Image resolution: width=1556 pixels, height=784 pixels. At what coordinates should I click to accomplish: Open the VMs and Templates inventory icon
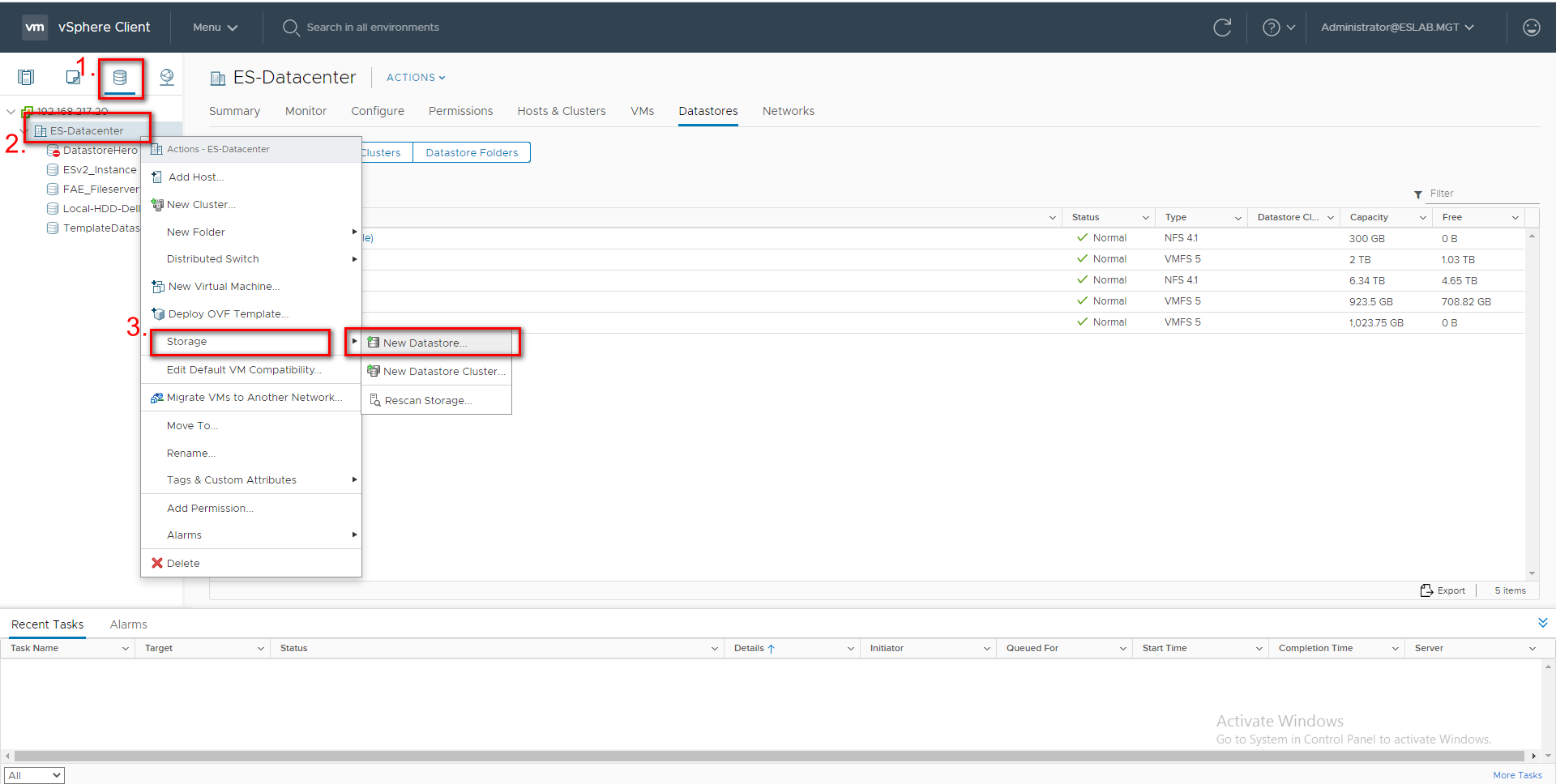click(73, 77)
